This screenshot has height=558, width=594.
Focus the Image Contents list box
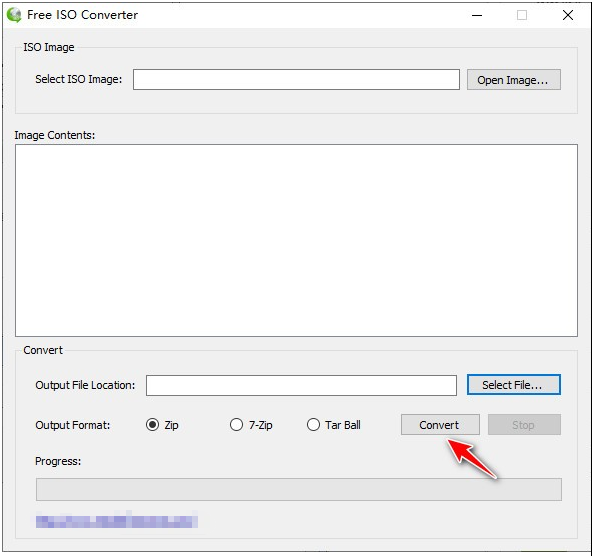click(x=296, y=240)
